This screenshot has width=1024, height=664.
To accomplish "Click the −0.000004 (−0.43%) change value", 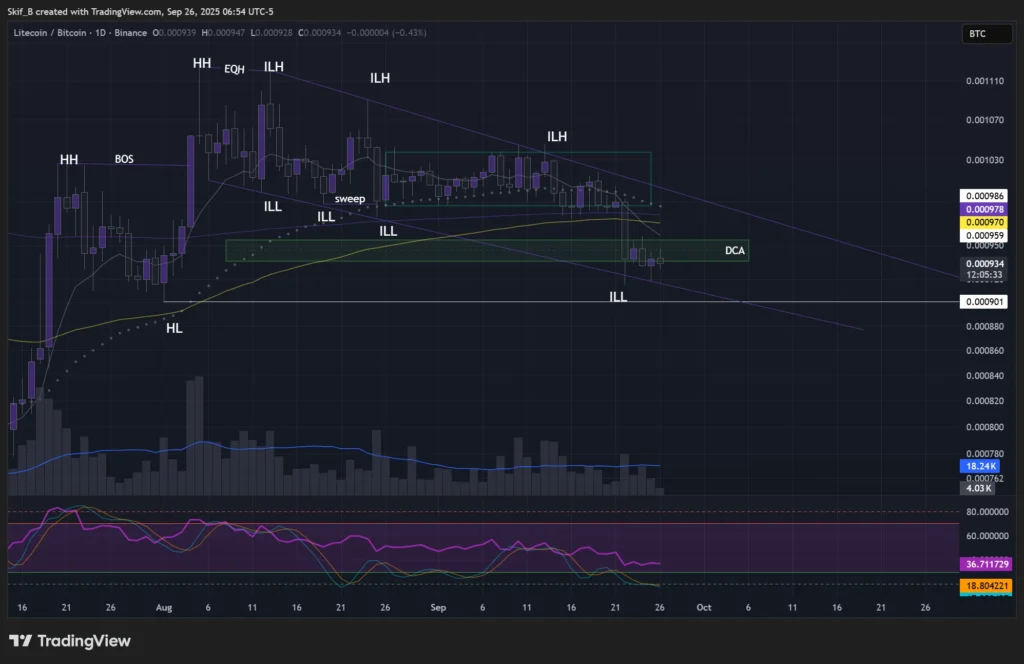I will tap(386, 33).
